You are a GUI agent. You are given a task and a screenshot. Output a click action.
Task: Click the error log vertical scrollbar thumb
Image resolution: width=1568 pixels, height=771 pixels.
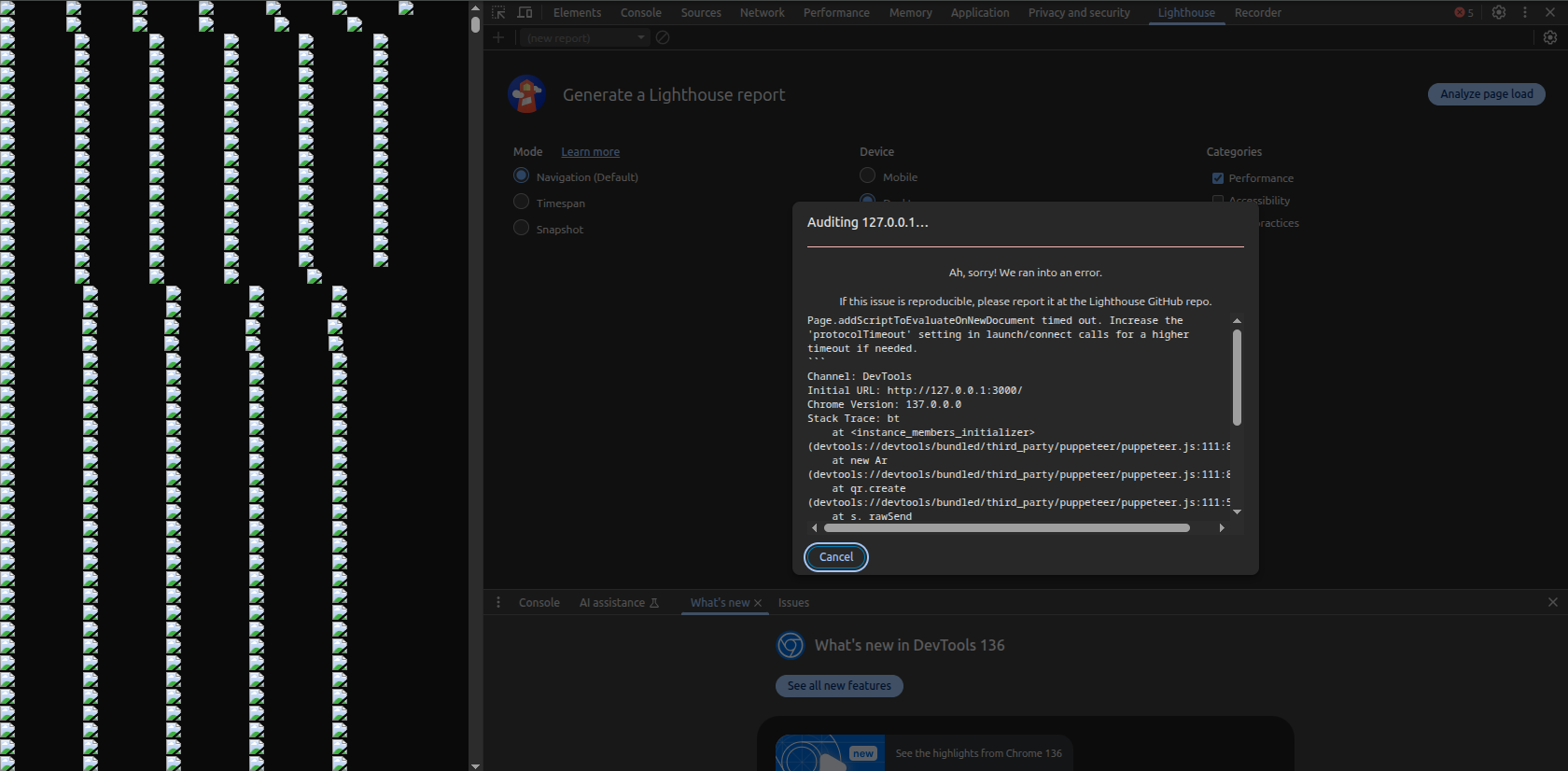pos(1237,377)
